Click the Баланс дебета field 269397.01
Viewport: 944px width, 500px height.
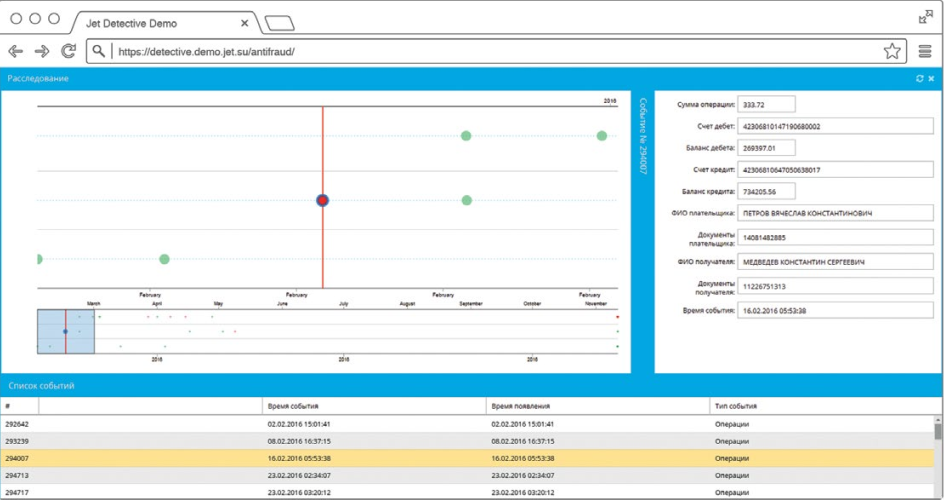766,148
